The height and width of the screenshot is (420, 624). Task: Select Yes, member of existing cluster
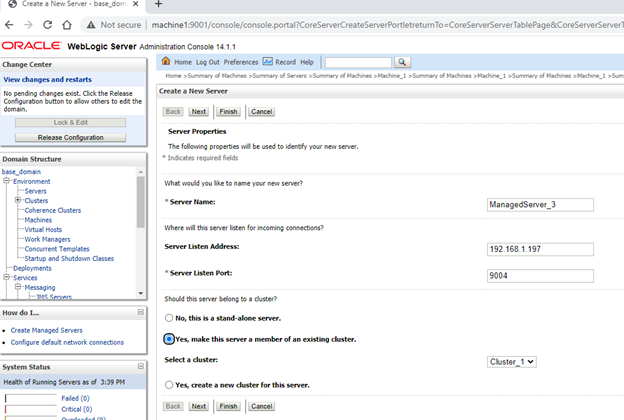(169, 339)
